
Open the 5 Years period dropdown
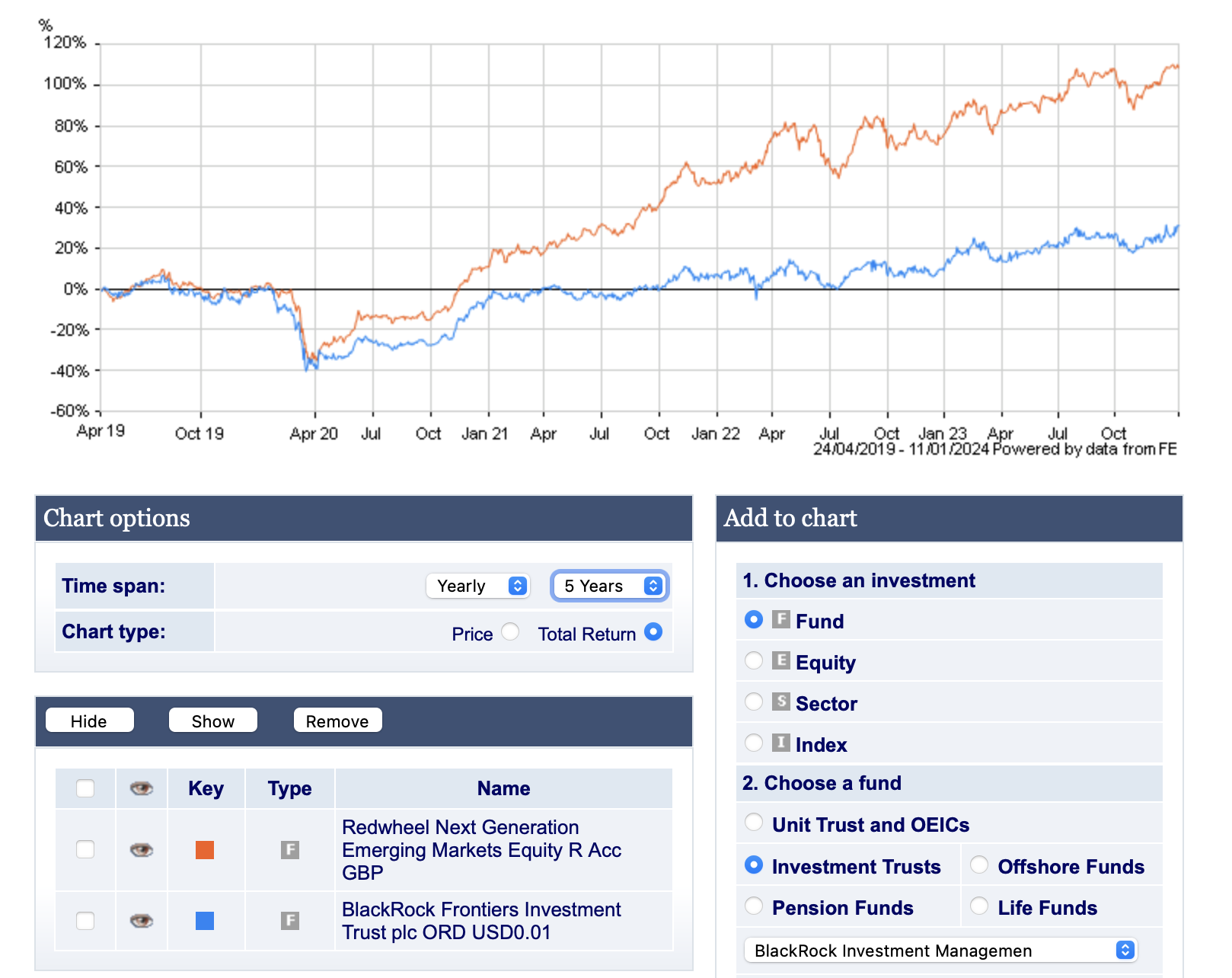click(x=610, y=586)
